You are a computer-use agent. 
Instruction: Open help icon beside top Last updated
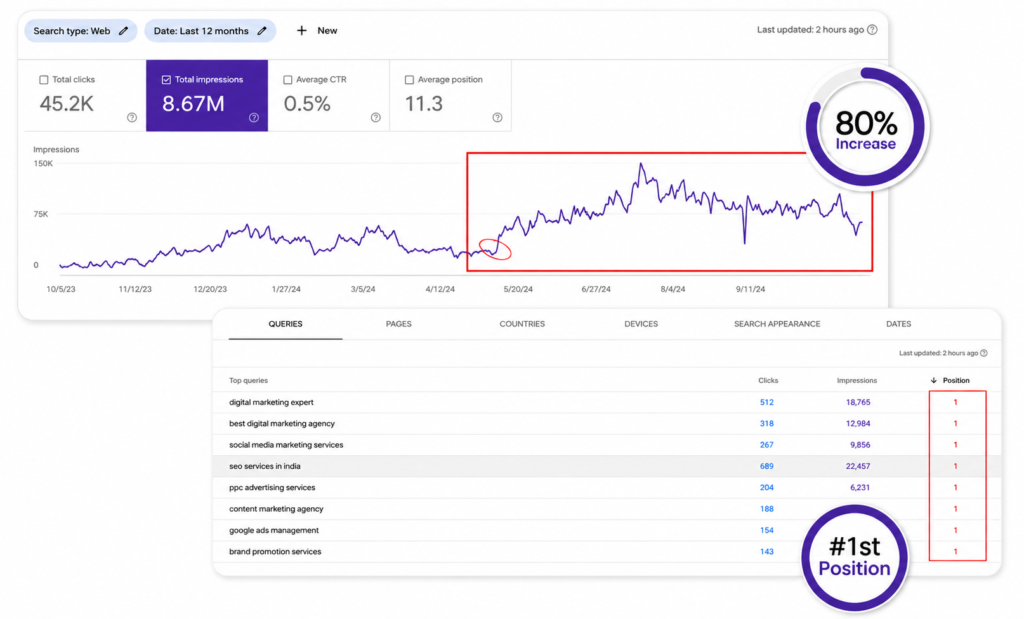point(872,29)
